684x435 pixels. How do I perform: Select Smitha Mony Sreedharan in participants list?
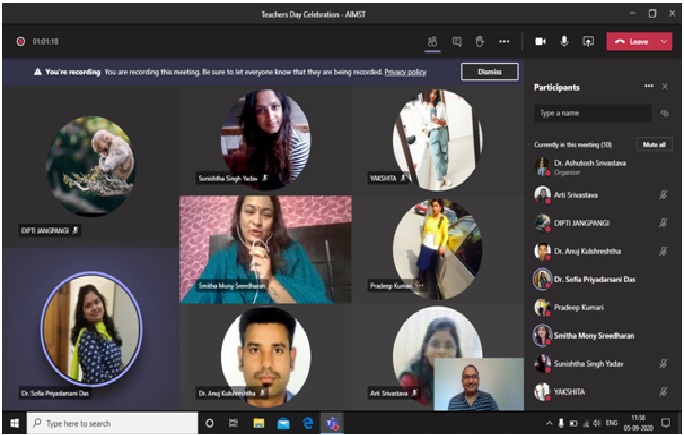(595, 335)
